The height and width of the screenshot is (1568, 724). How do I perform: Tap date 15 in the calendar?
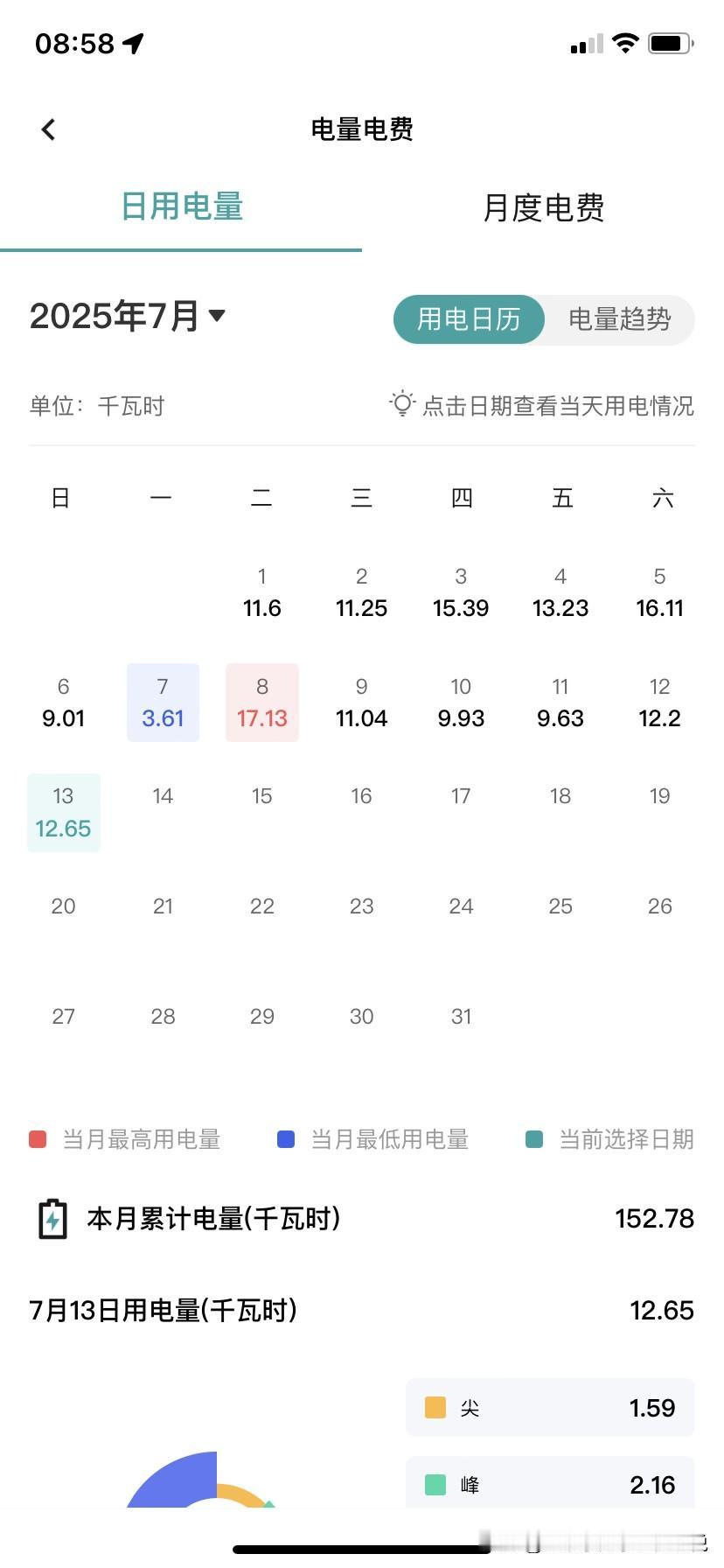pyautogui.click(x=262, y=796)
